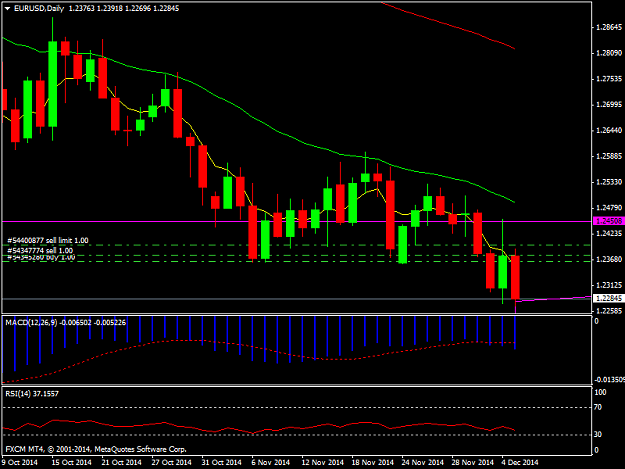625x469 pixels.
Task: Select the 12 Nov 2014 date label
Action: pos(322,462)
